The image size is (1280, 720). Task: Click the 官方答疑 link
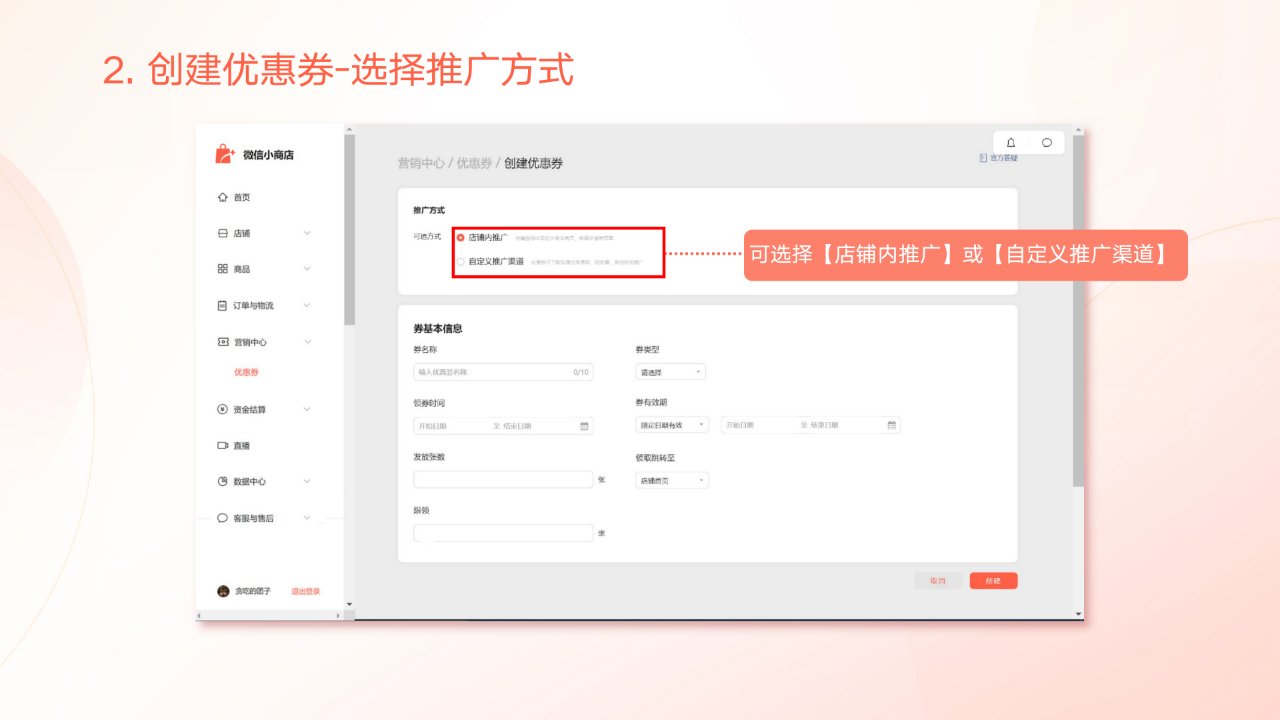pos(1003,158)
